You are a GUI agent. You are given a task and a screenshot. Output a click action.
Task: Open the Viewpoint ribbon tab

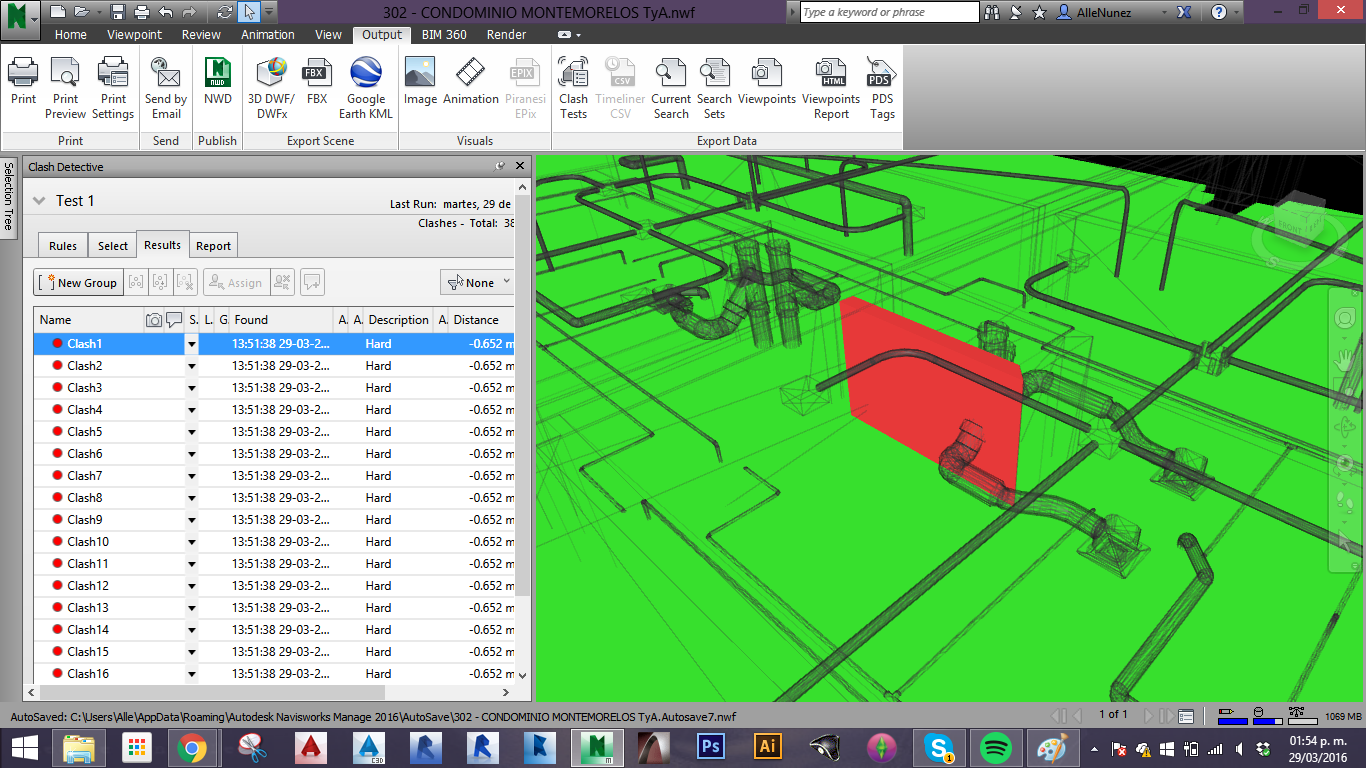(x=134, y=34)
